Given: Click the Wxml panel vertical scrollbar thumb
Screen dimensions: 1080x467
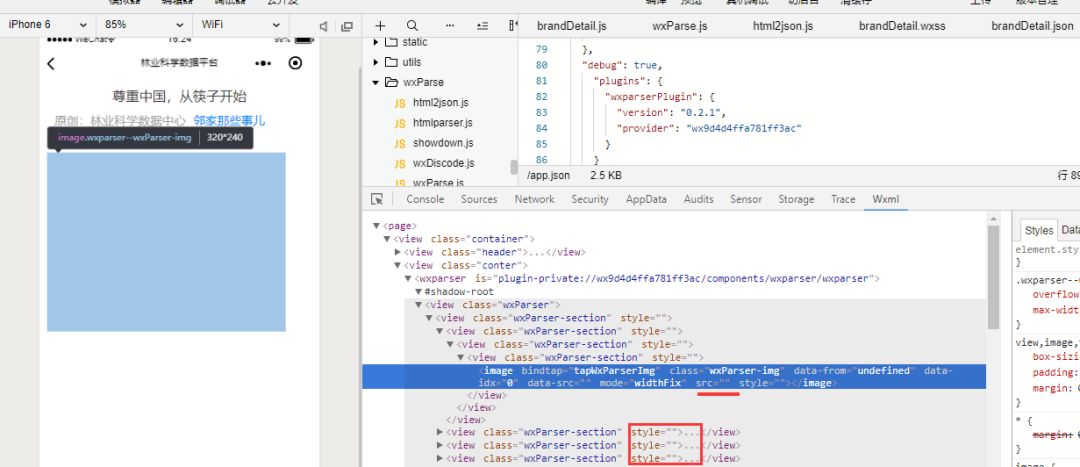Looking at the screenshot, I should [993, 277].
